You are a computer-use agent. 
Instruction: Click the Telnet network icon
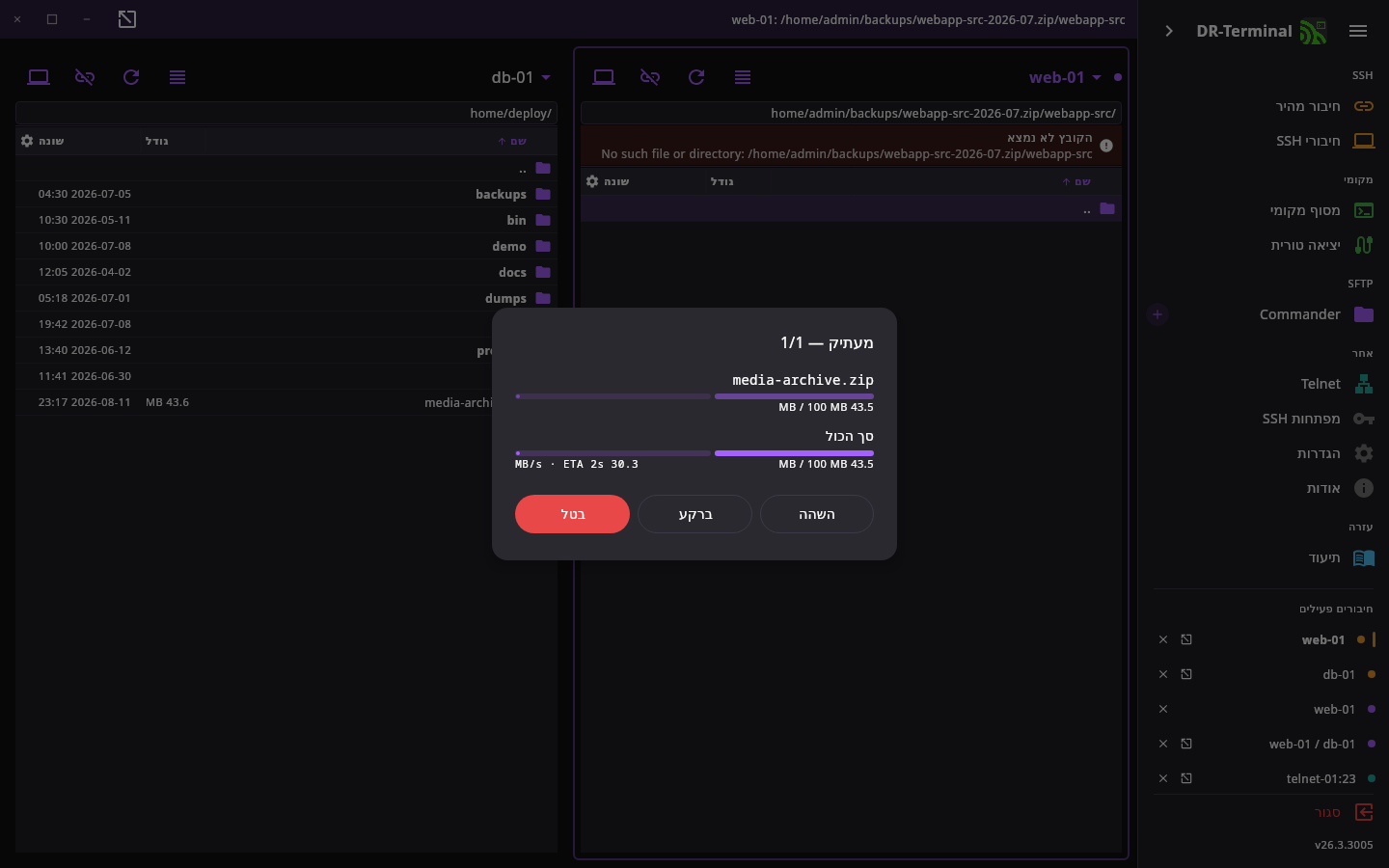pyautogui.click(x=1364, y=384)
